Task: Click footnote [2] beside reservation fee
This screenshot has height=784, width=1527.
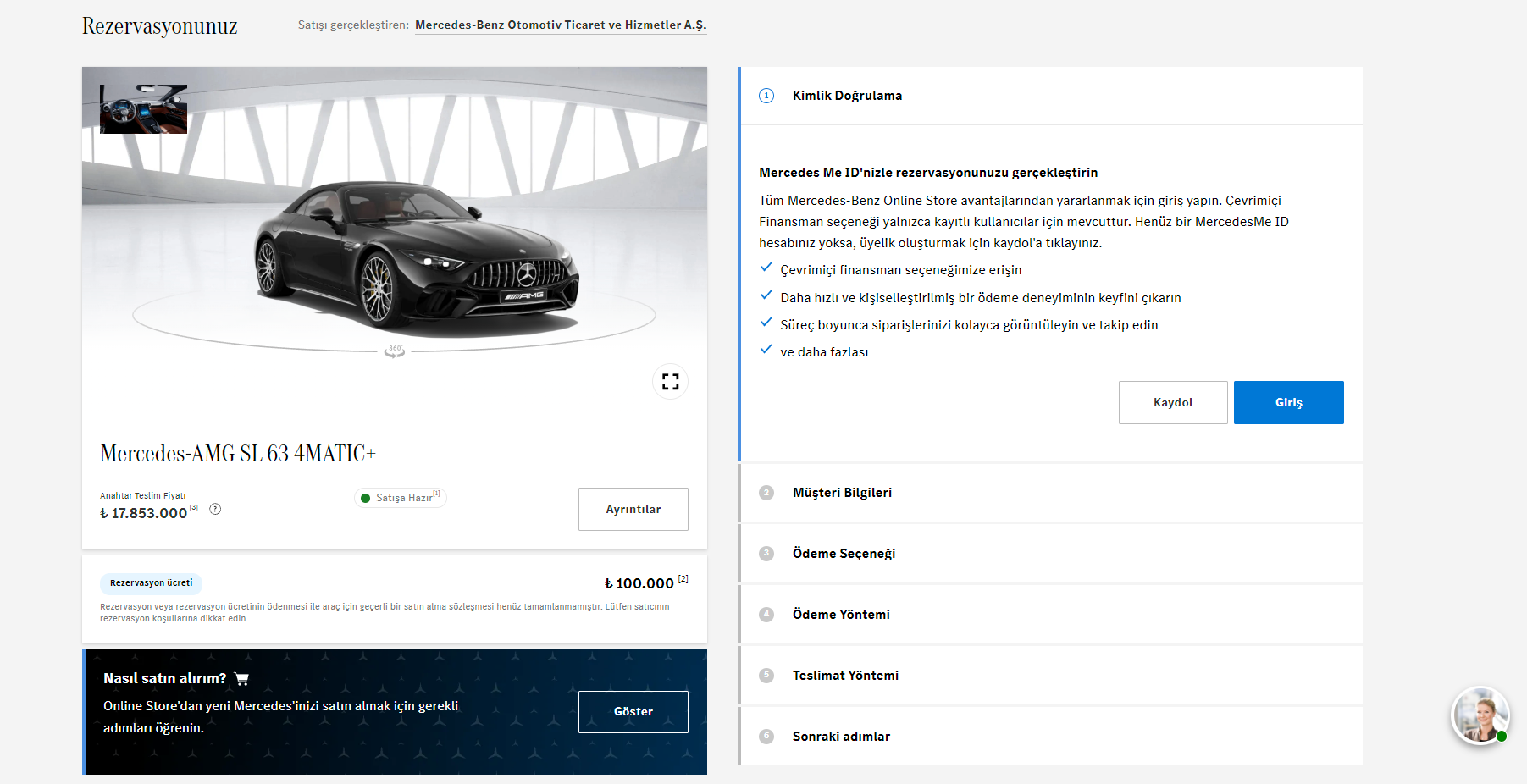Action: click(683, 579)
